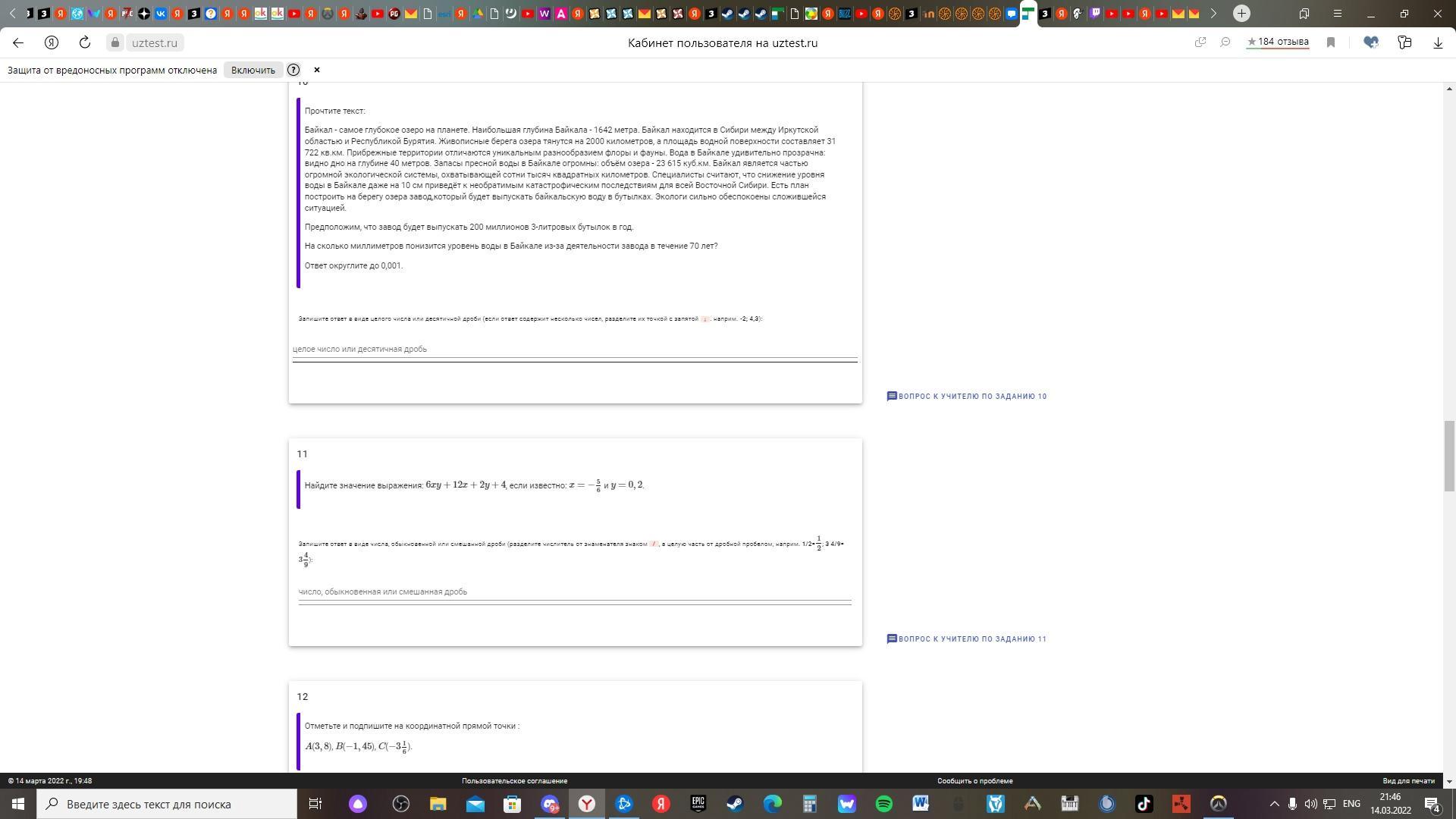Open the zoom-out magnifier icon

click(x=1225, y=42)
